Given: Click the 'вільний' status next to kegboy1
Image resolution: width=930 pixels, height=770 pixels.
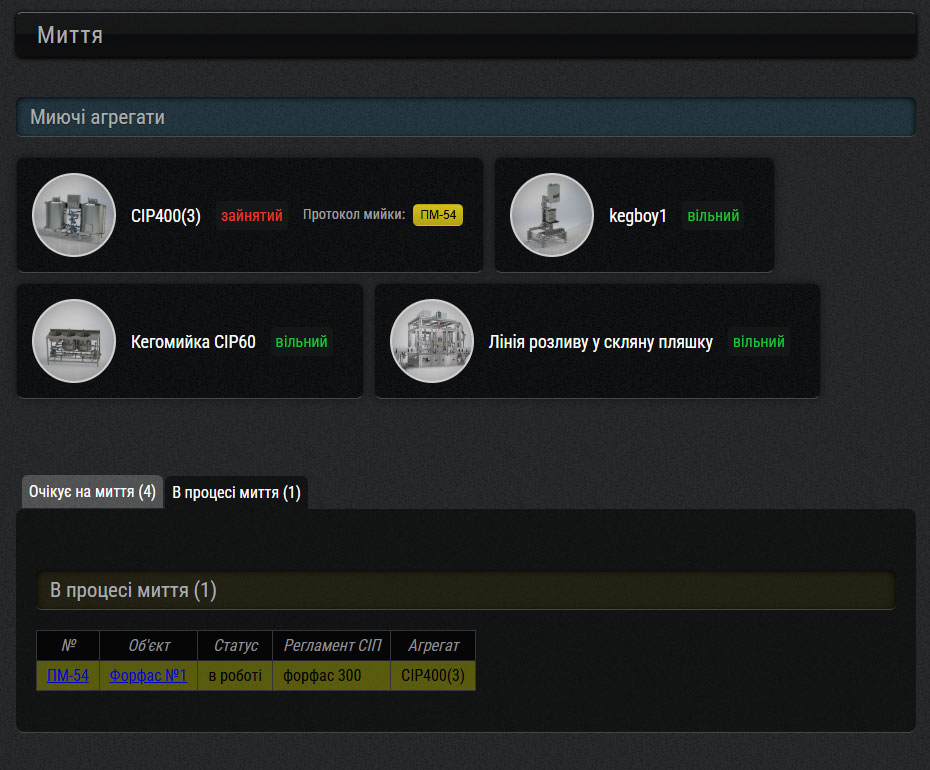Looking at the screenshot, I should coord(713,216).
